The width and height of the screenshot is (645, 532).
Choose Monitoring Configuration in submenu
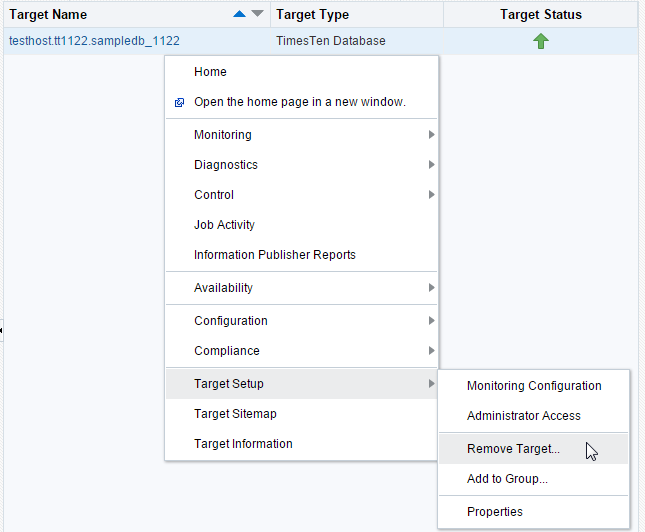pyautogui.click(x=534, y=386)
